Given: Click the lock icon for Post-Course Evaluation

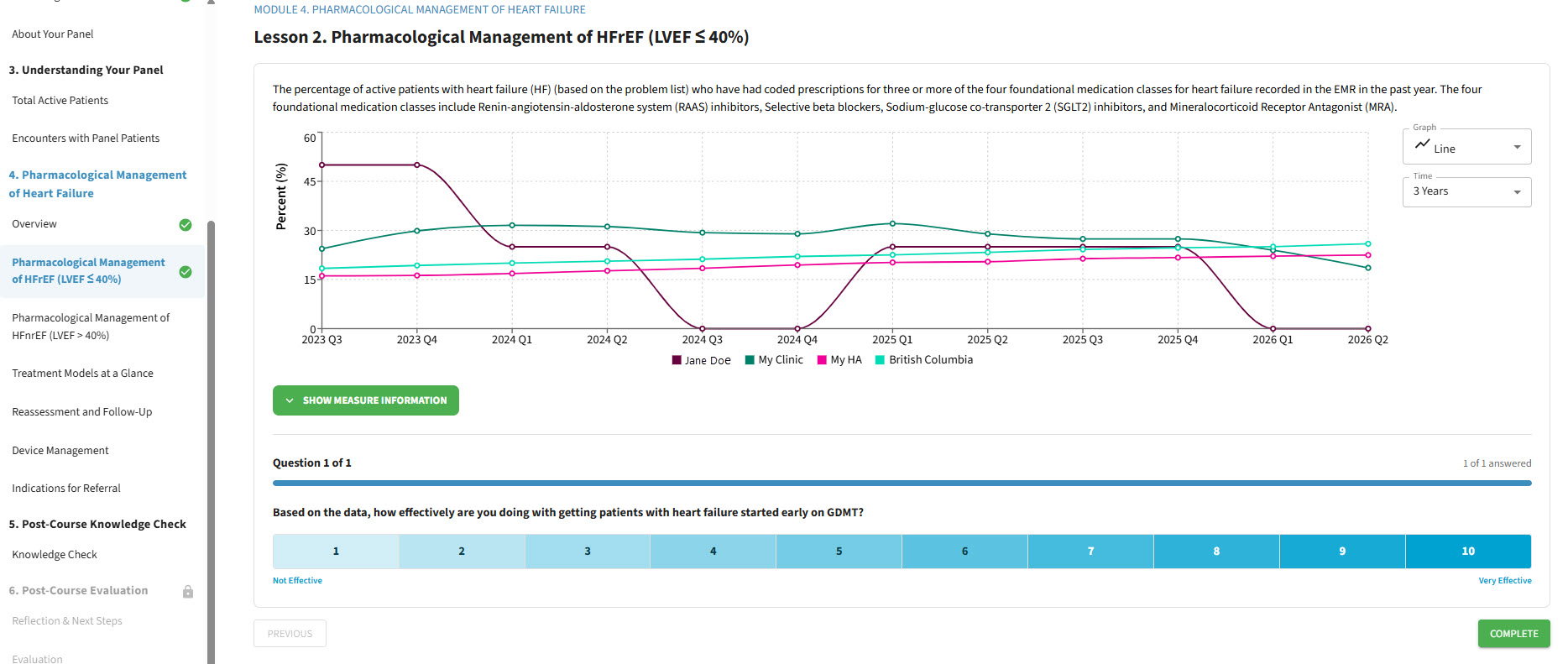Looking at the screenshot, I should [x=188, y=592].
